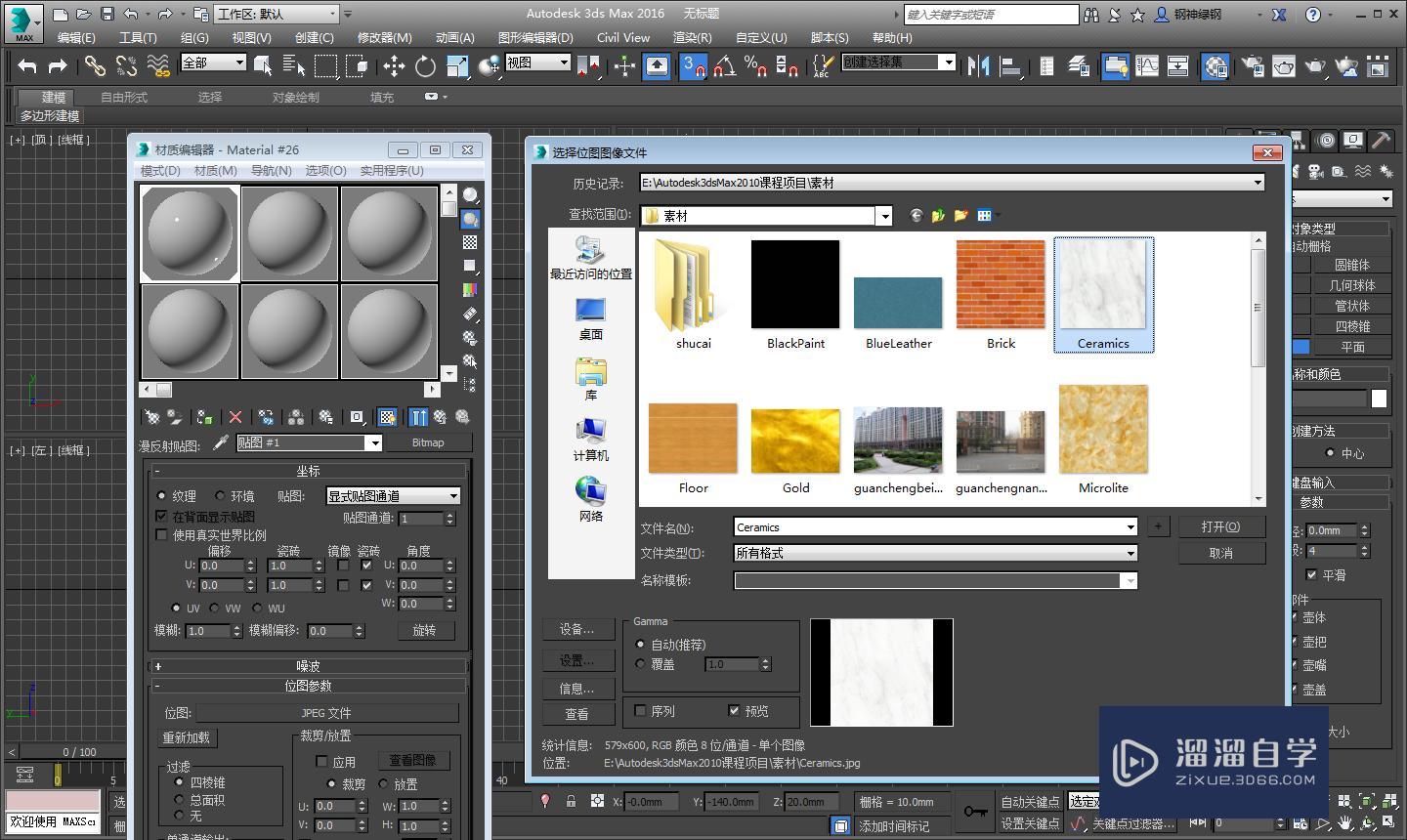Toggle 在背面显示贴图 checkbox

(x=162, y=516)
